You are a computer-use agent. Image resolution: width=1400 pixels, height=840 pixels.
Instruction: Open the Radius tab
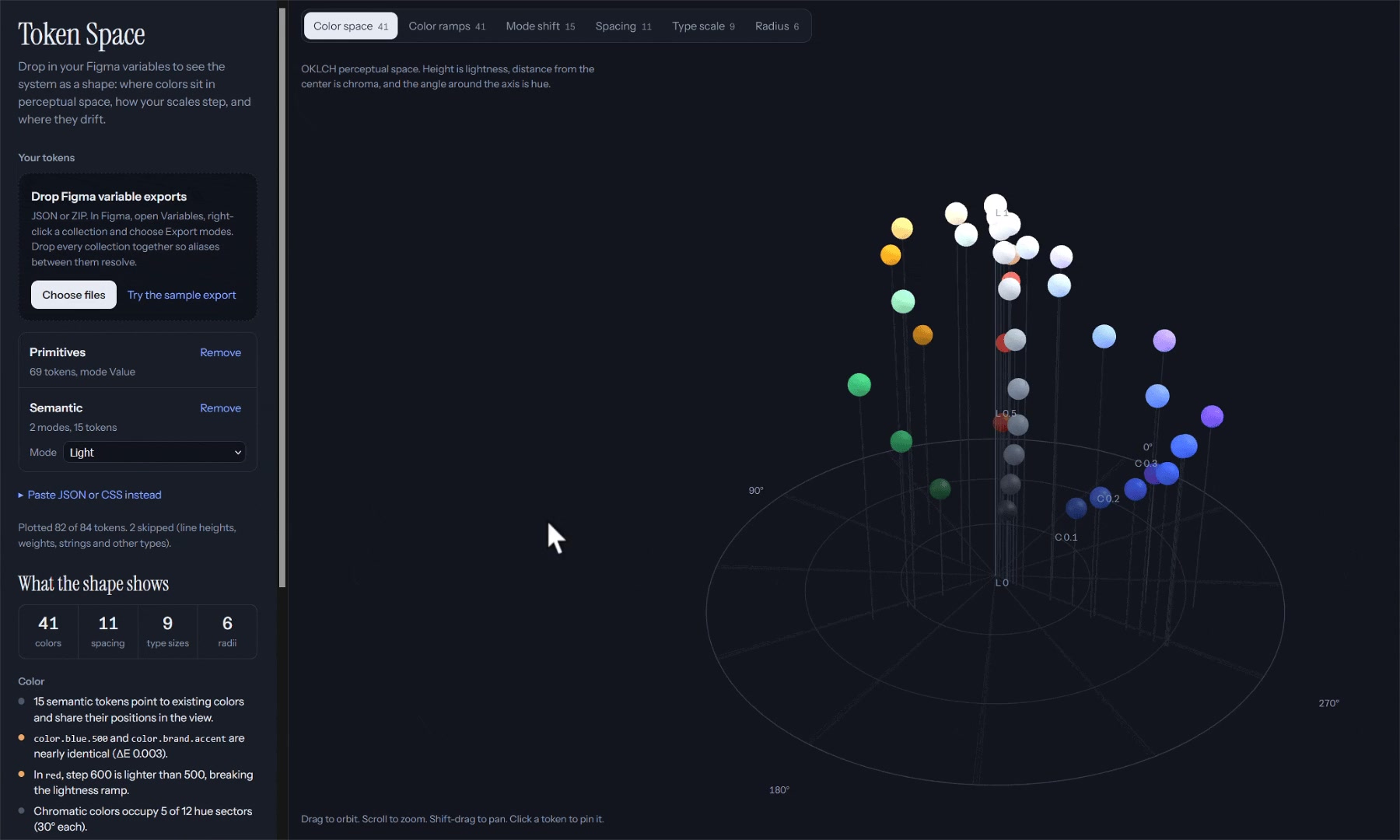776,26
